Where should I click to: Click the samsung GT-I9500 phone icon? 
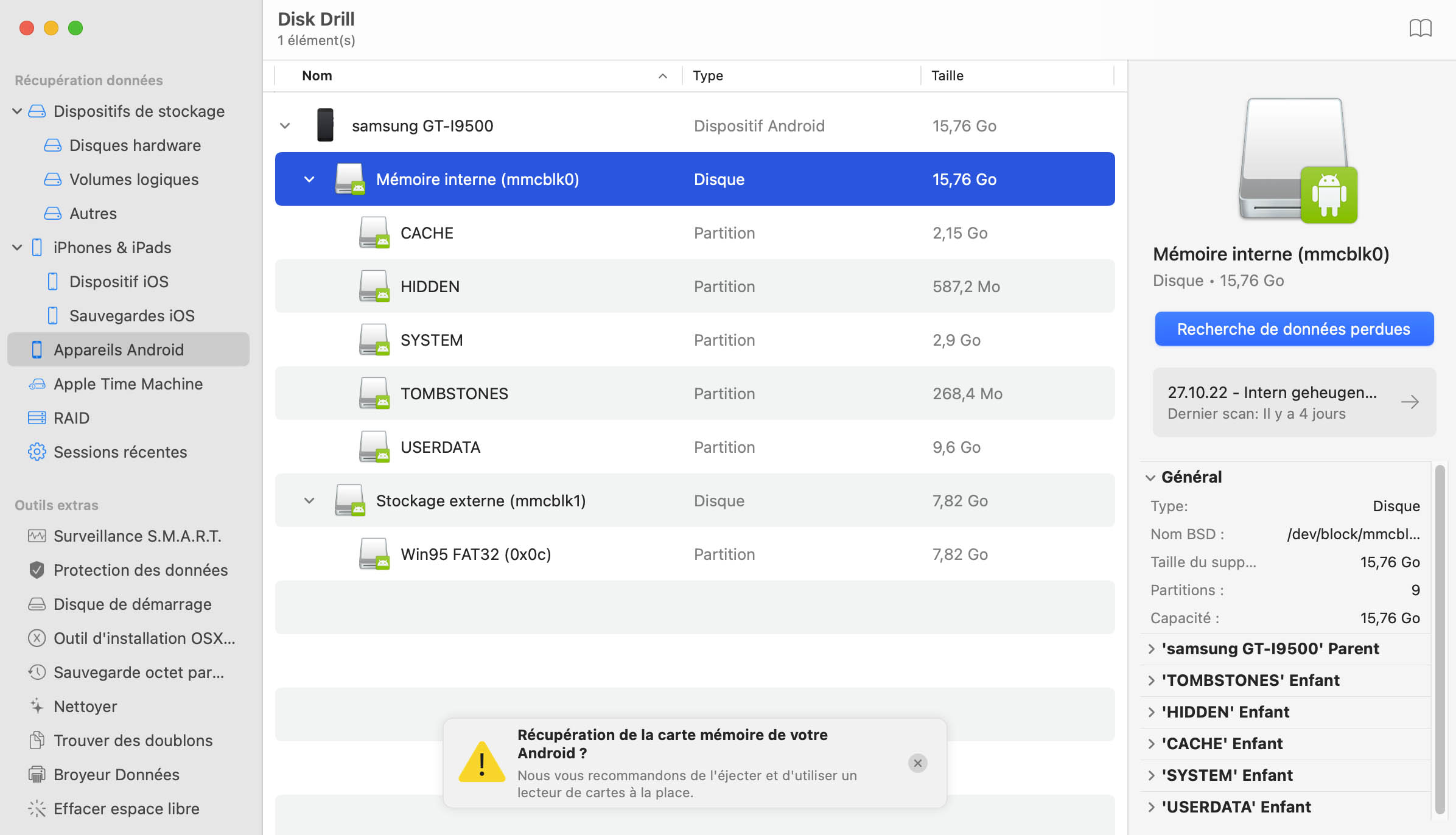(325, 125)
